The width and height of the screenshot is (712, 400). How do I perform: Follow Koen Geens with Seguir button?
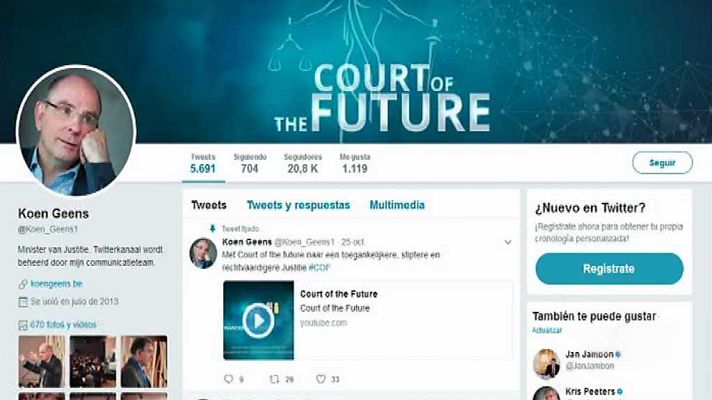pyautogui.click(x=662, y=163)
